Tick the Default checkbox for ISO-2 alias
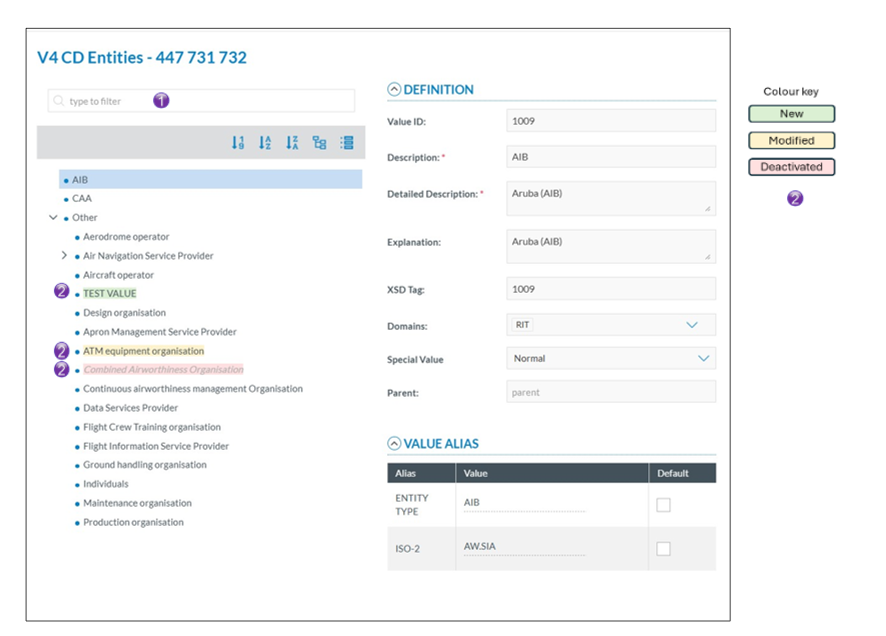Image resolution: width=886 pixels, height=636 pixels. tap(663, 548)
